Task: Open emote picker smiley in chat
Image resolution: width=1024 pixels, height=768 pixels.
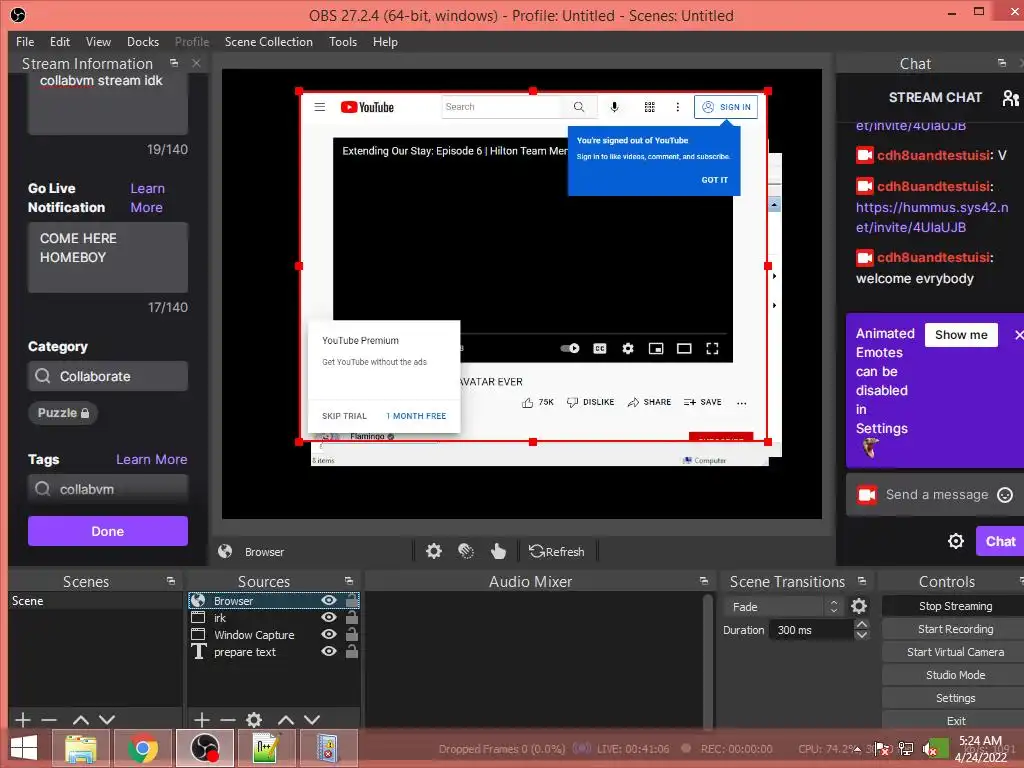Action: coord(1005,495)
